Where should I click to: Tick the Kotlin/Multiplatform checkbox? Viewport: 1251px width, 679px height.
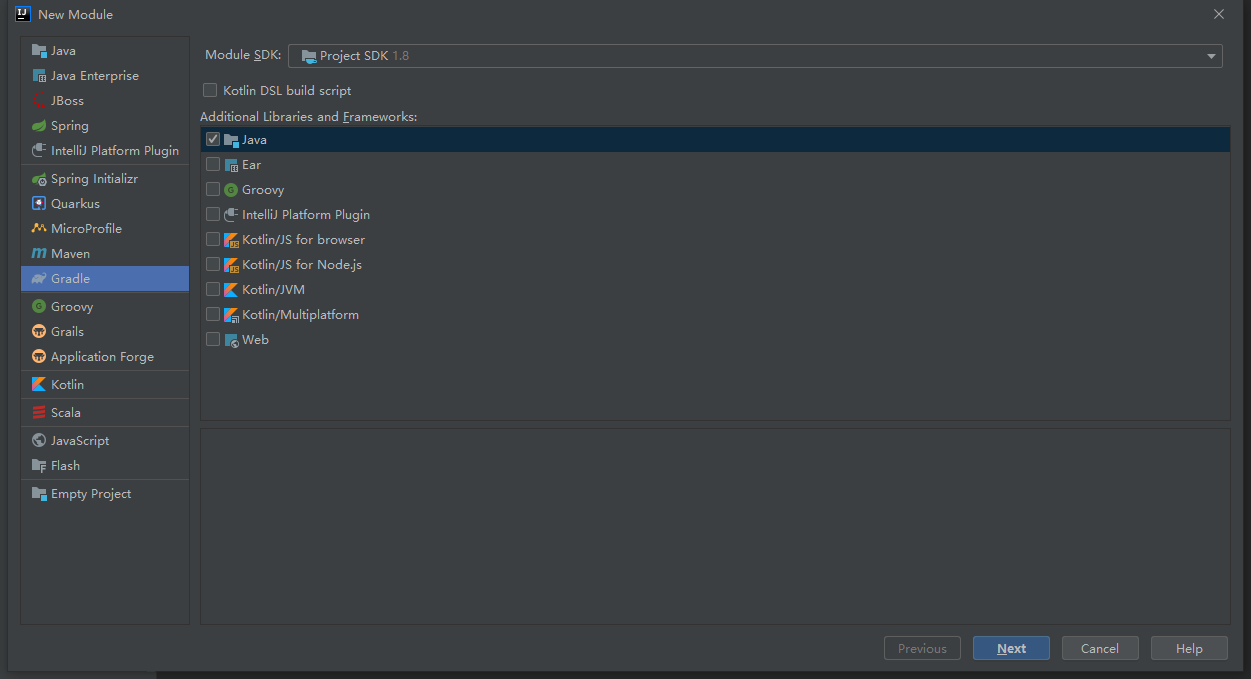click(213, 314)
